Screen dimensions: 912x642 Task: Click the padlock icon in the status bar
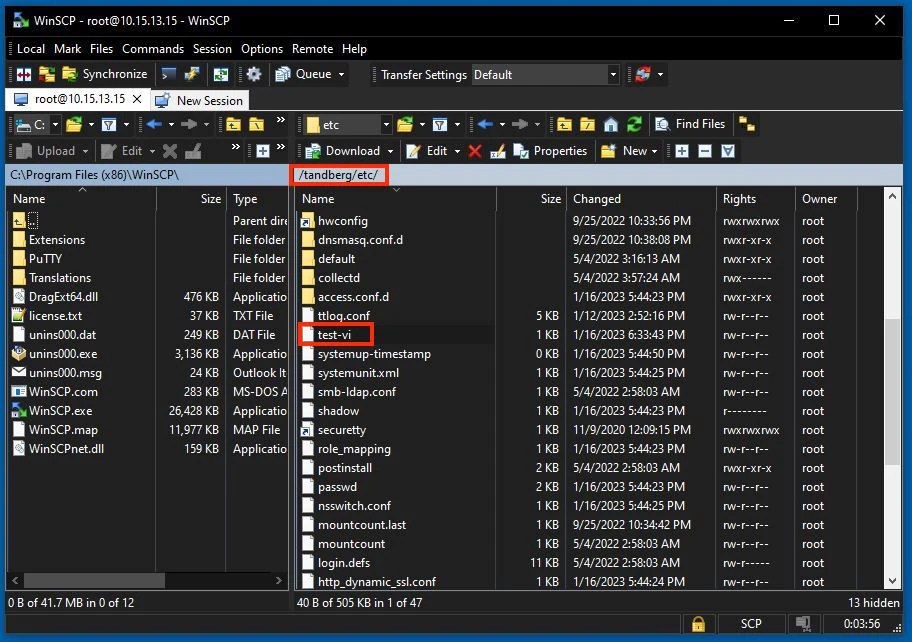(x=698, y=623)
